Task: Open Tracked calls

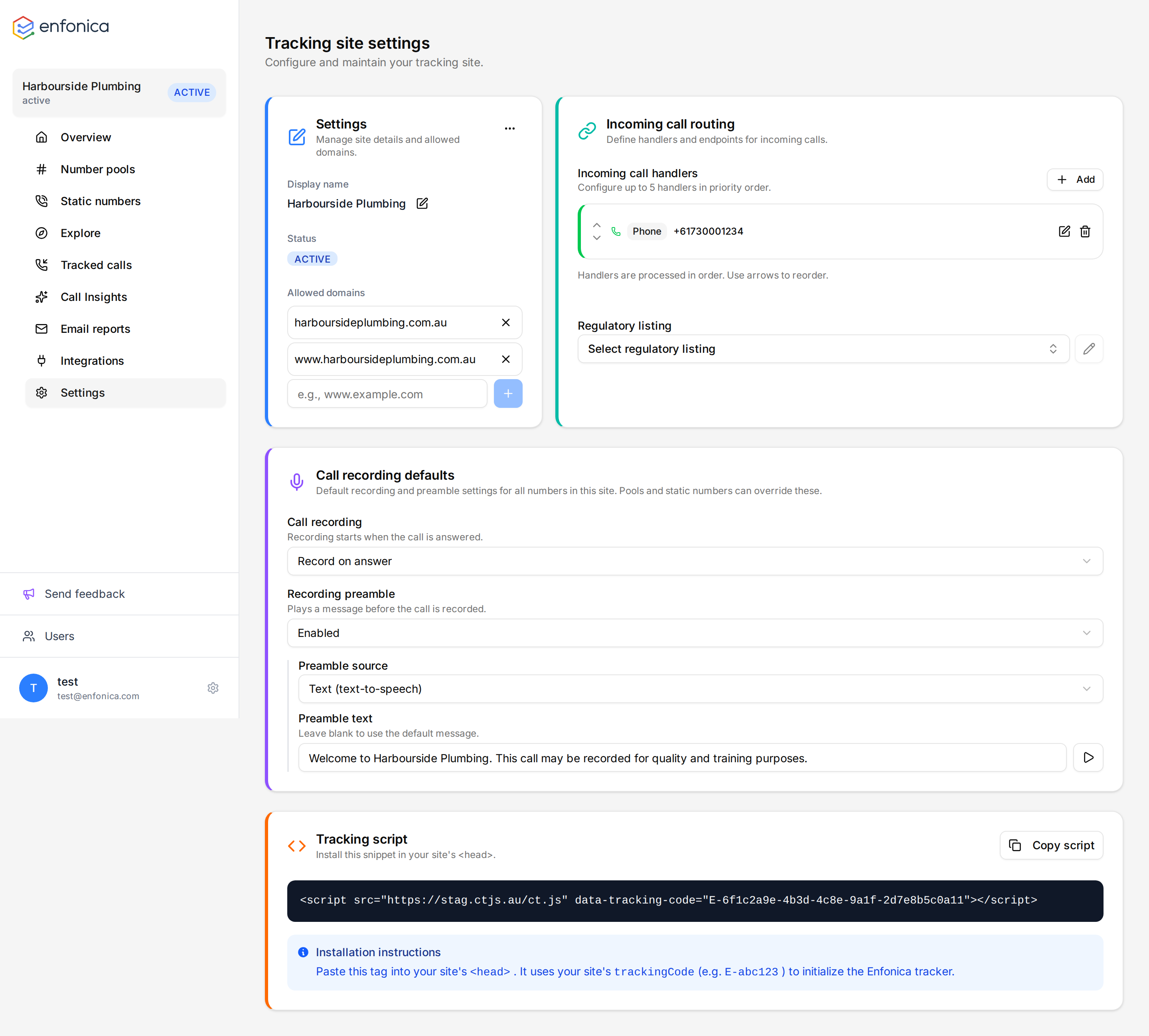Action: pos(125,265)
